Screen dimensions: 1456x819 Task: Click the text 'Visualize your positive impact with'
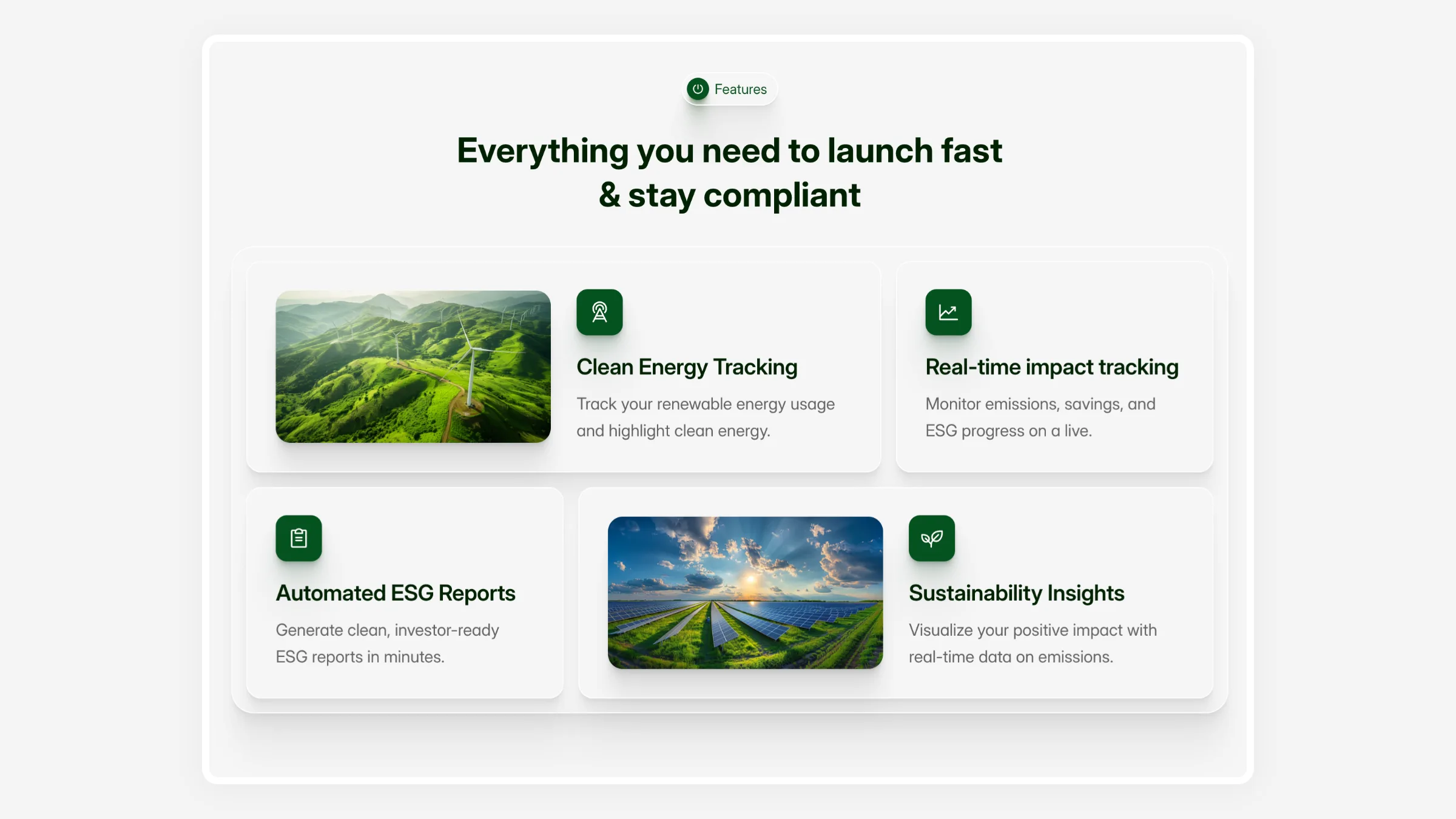tap(1033, 630)
